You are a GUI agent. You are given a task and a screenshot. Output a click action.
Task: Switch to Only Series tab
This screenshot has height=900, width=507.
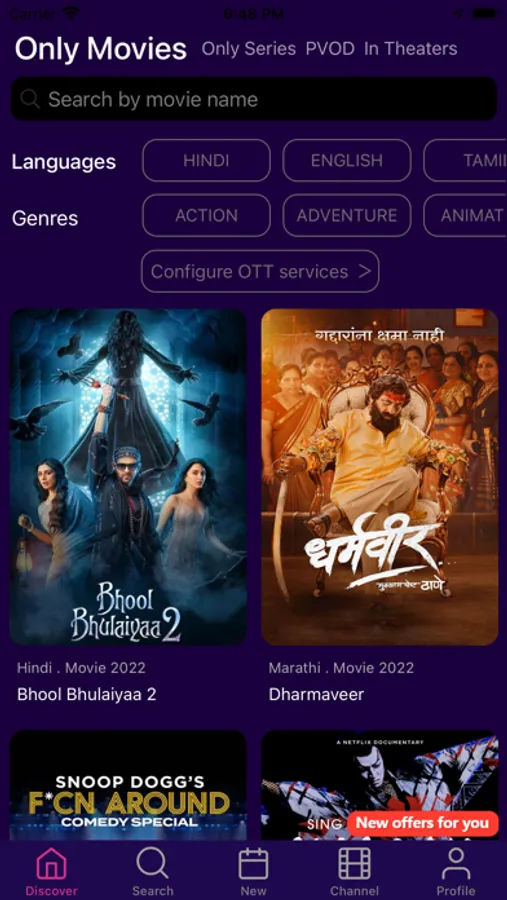(249, 49)
